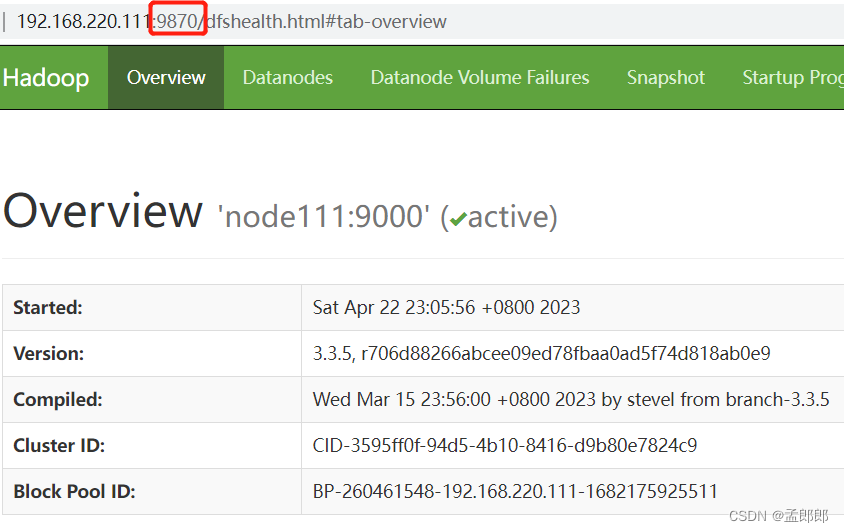Select the 3.3.5 version hash value
The height and width of the screenshot is (532, 844).
[x=541, y=353]
